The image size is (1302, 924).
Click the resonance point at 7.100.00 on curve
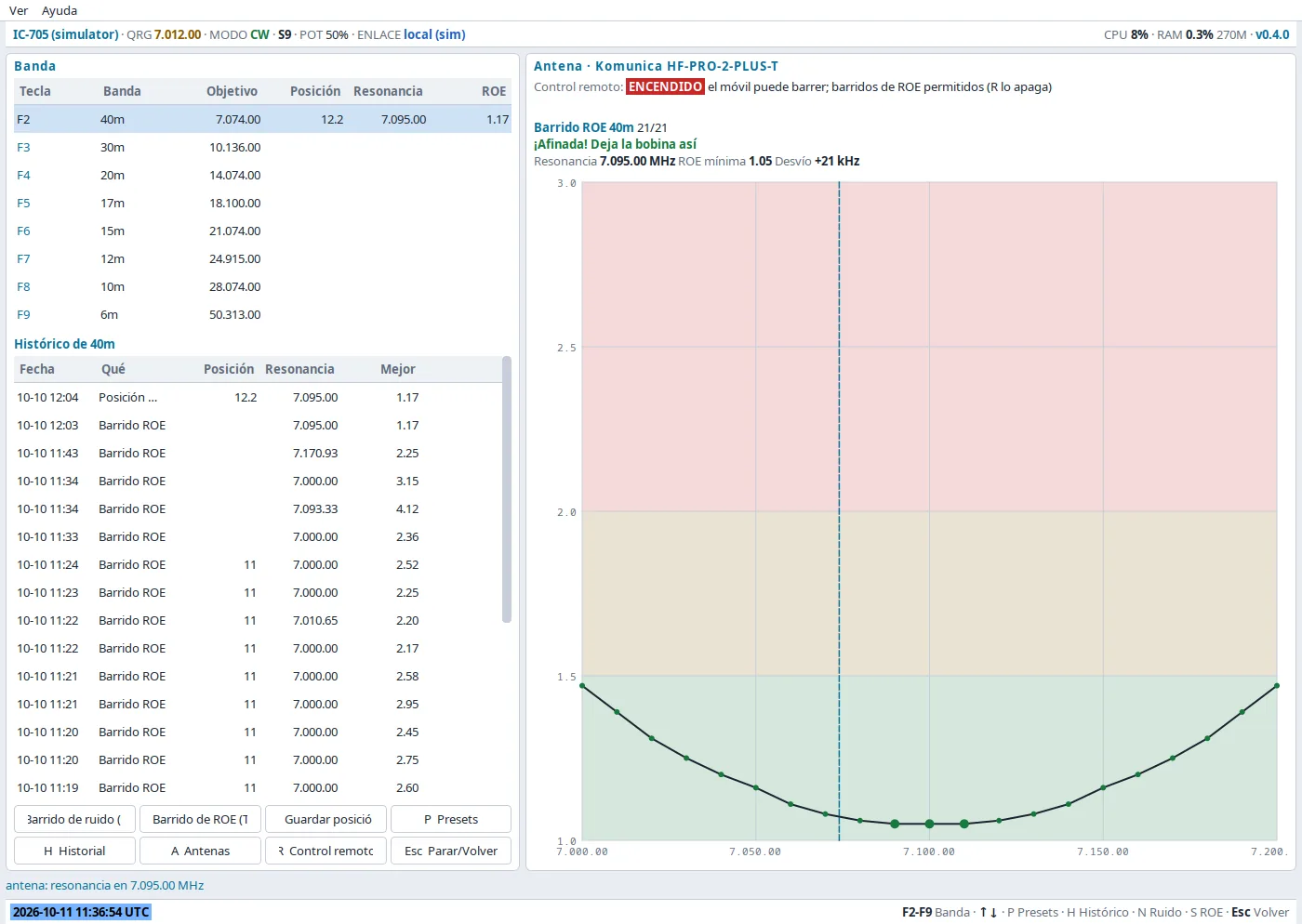(x=929, y=824)
